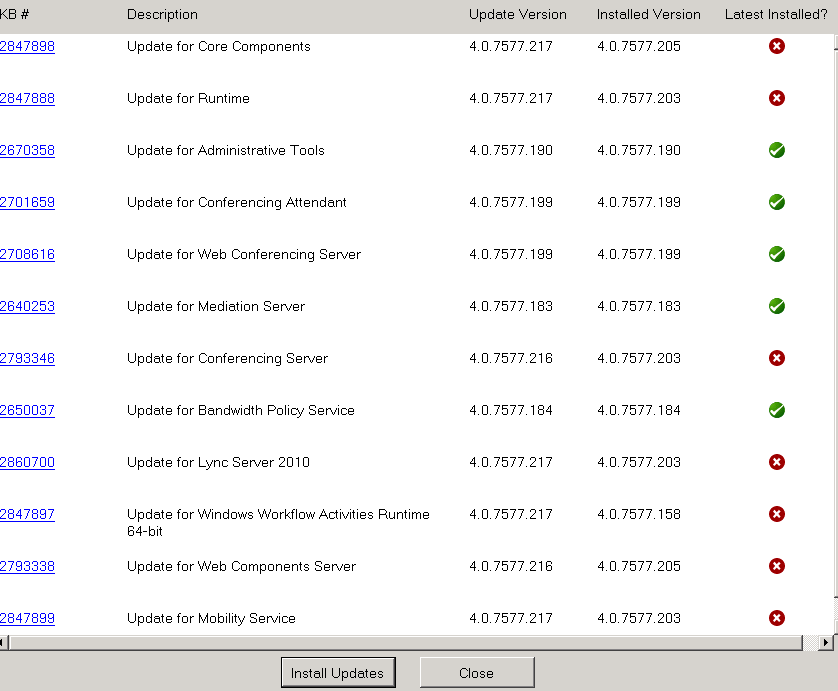Click the Description column header

click(x=162, y=14)
